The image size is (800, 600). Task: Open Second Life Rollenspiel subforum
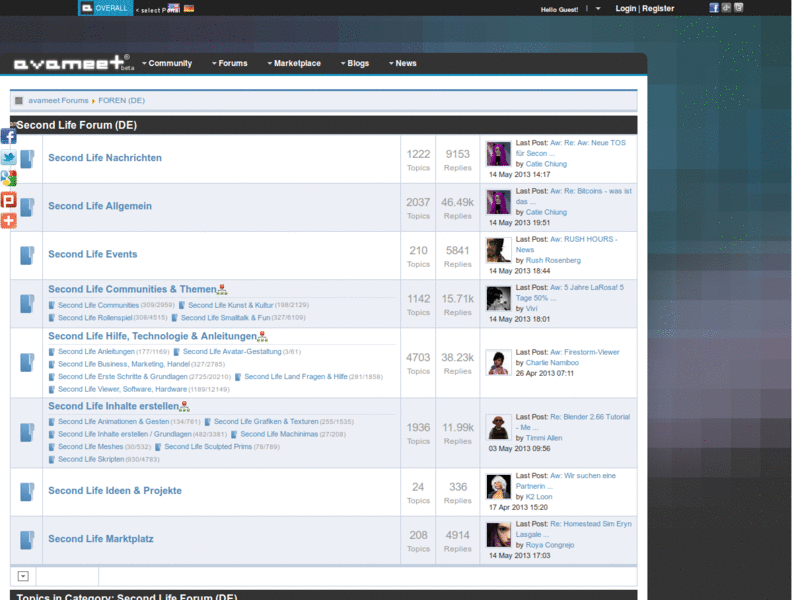point(95,317)
